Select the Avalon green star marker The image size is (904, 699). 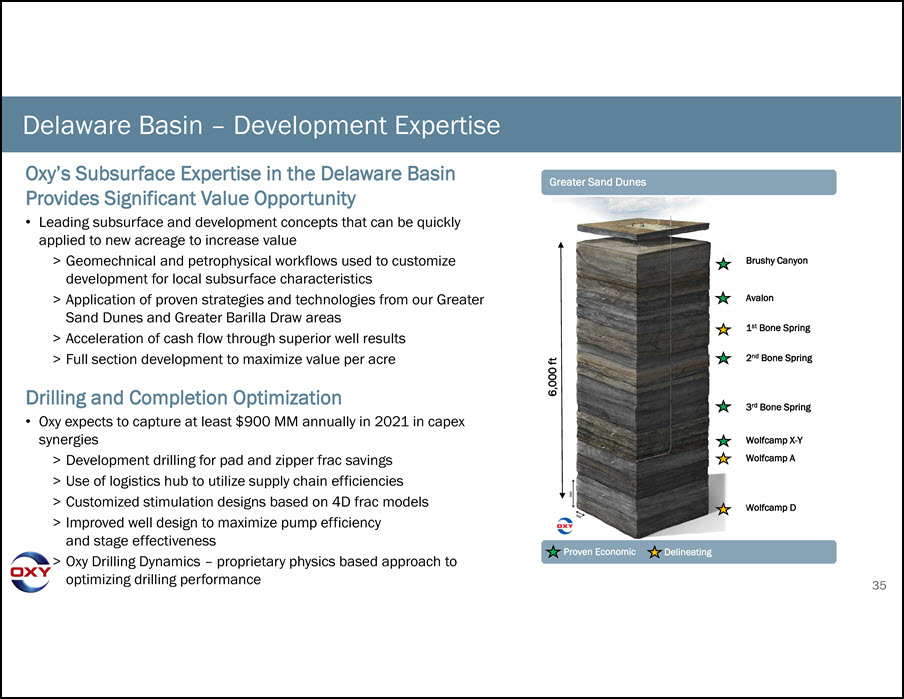[724, 298]
